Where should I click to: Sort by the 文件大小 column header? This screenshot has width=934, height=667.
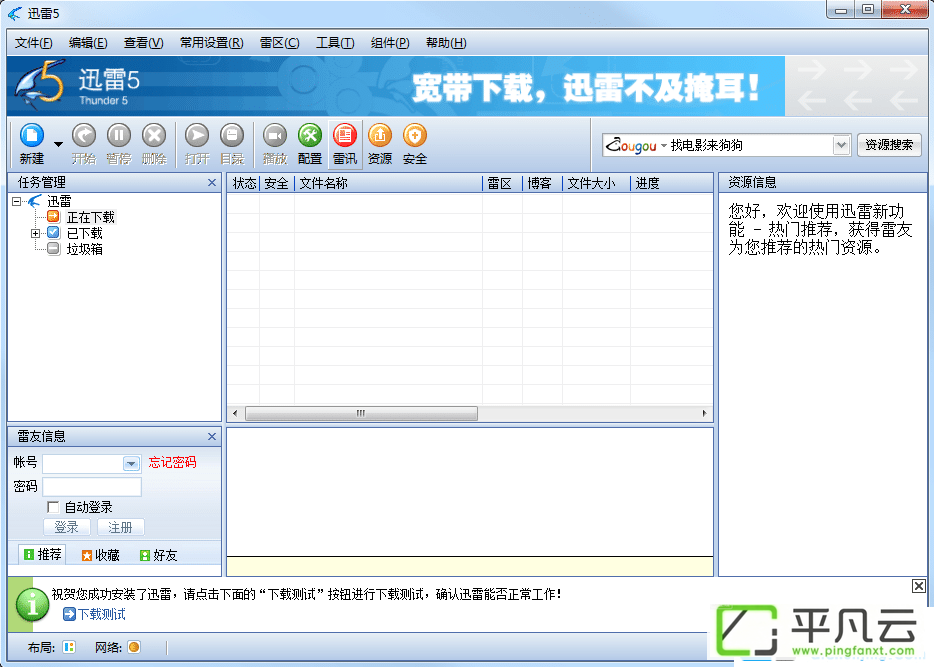coord(596,183)
